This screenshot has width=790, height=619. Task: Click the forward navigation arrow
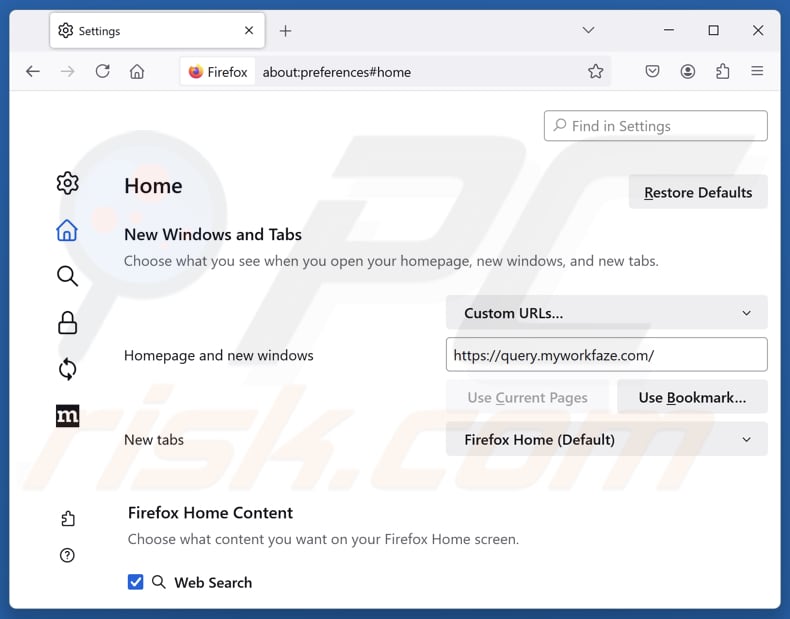[68, 72]
